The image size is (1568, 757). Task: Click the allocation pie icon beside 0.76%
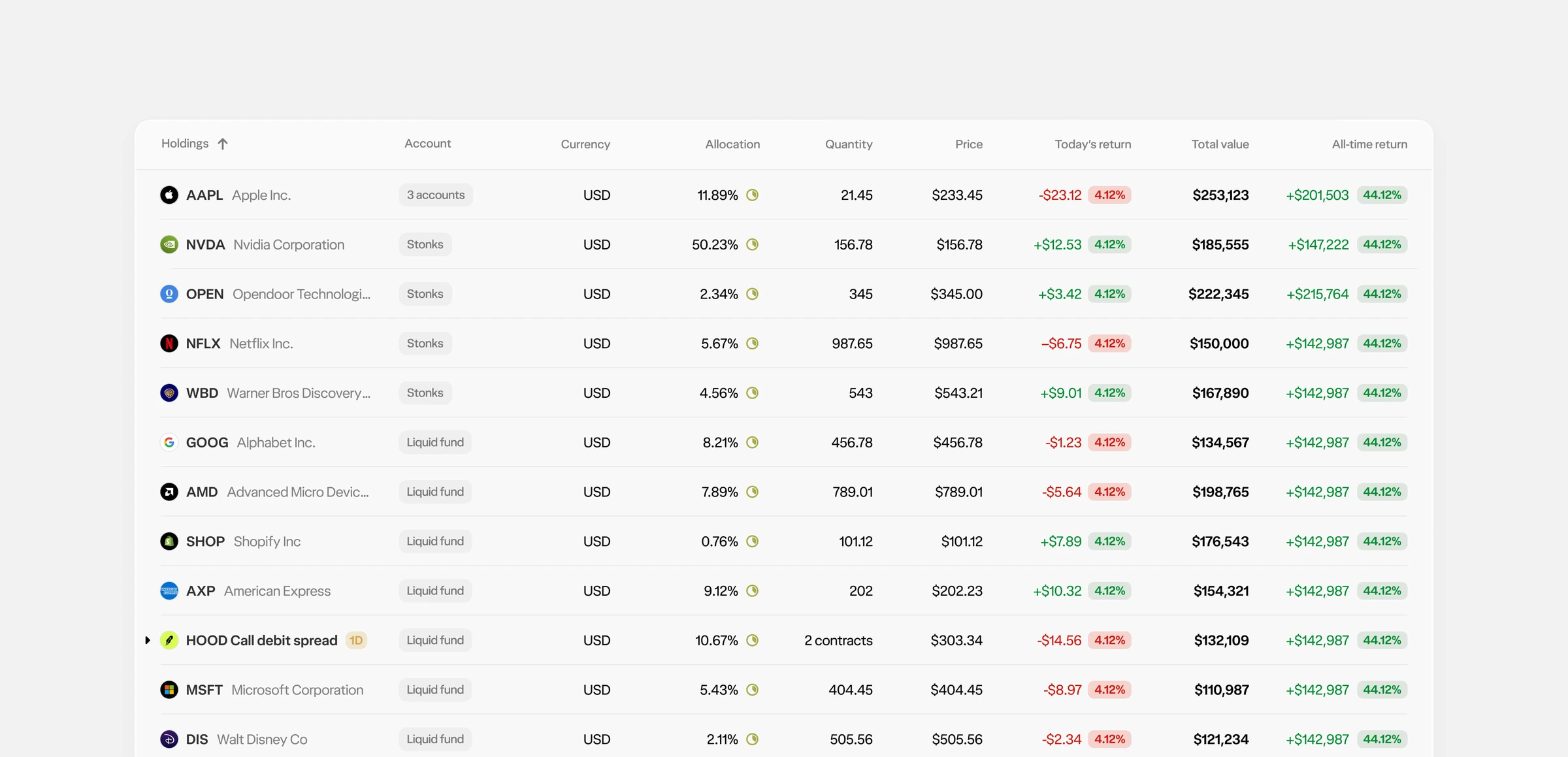tap(753, 541)
